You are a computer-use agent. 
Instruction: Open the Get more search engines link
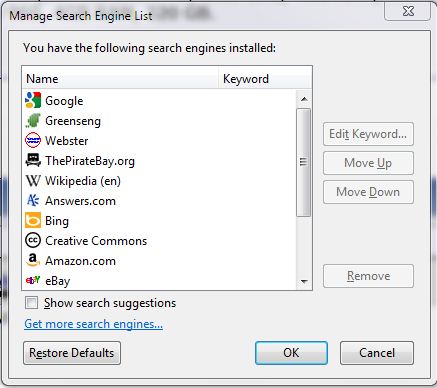tap(94, 324)
